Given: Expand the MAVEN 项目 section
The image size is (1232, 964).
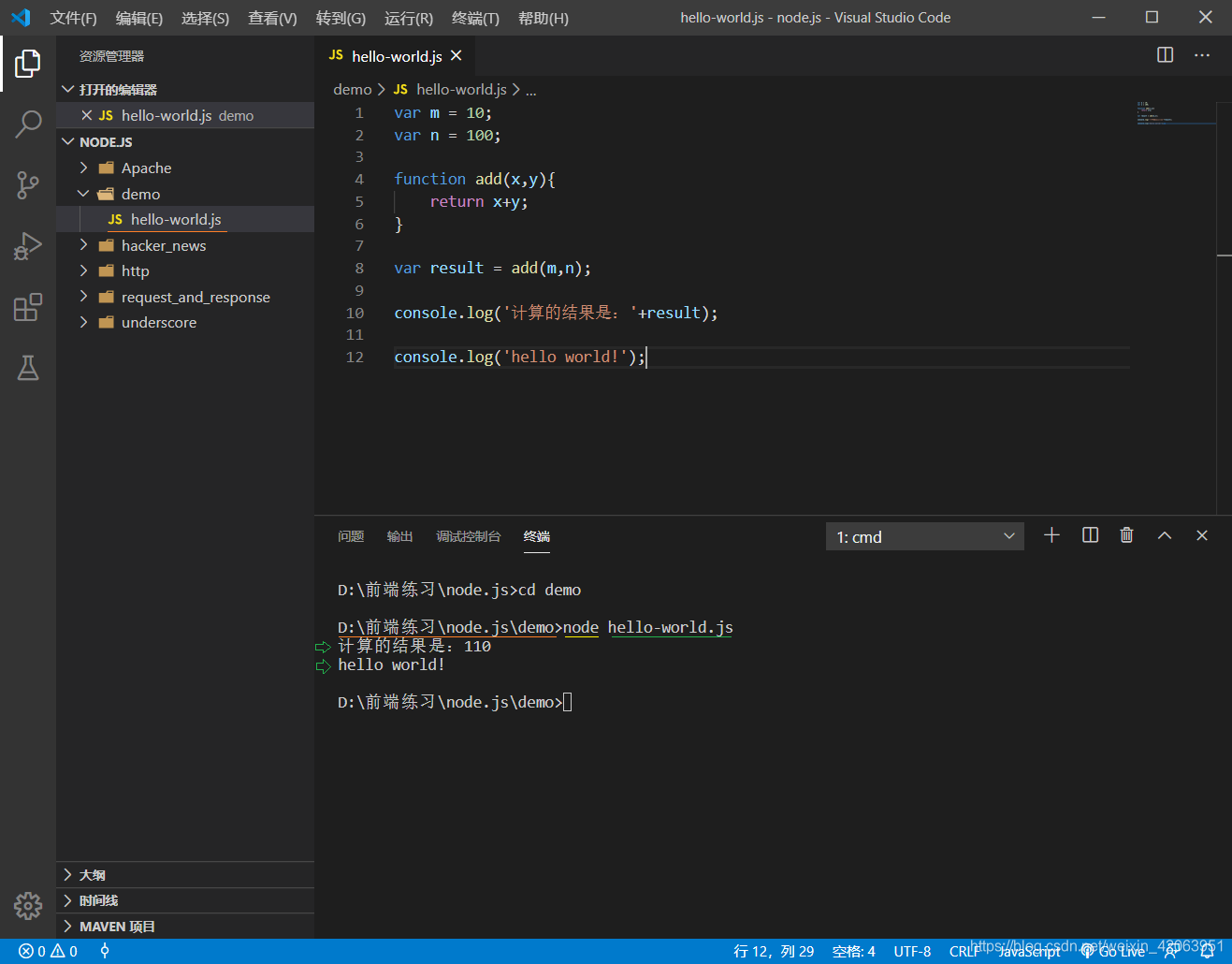Looking at the screenshot, I should 185,927.
